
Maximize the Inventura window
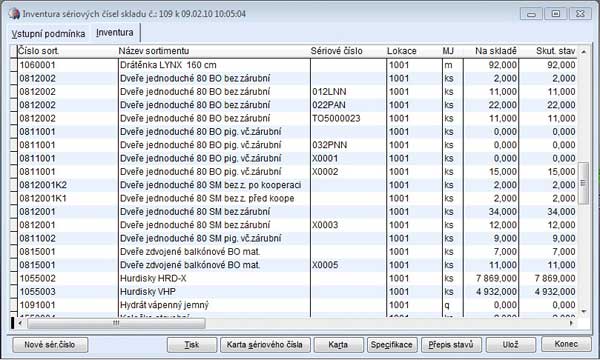[x=556, y=14]
